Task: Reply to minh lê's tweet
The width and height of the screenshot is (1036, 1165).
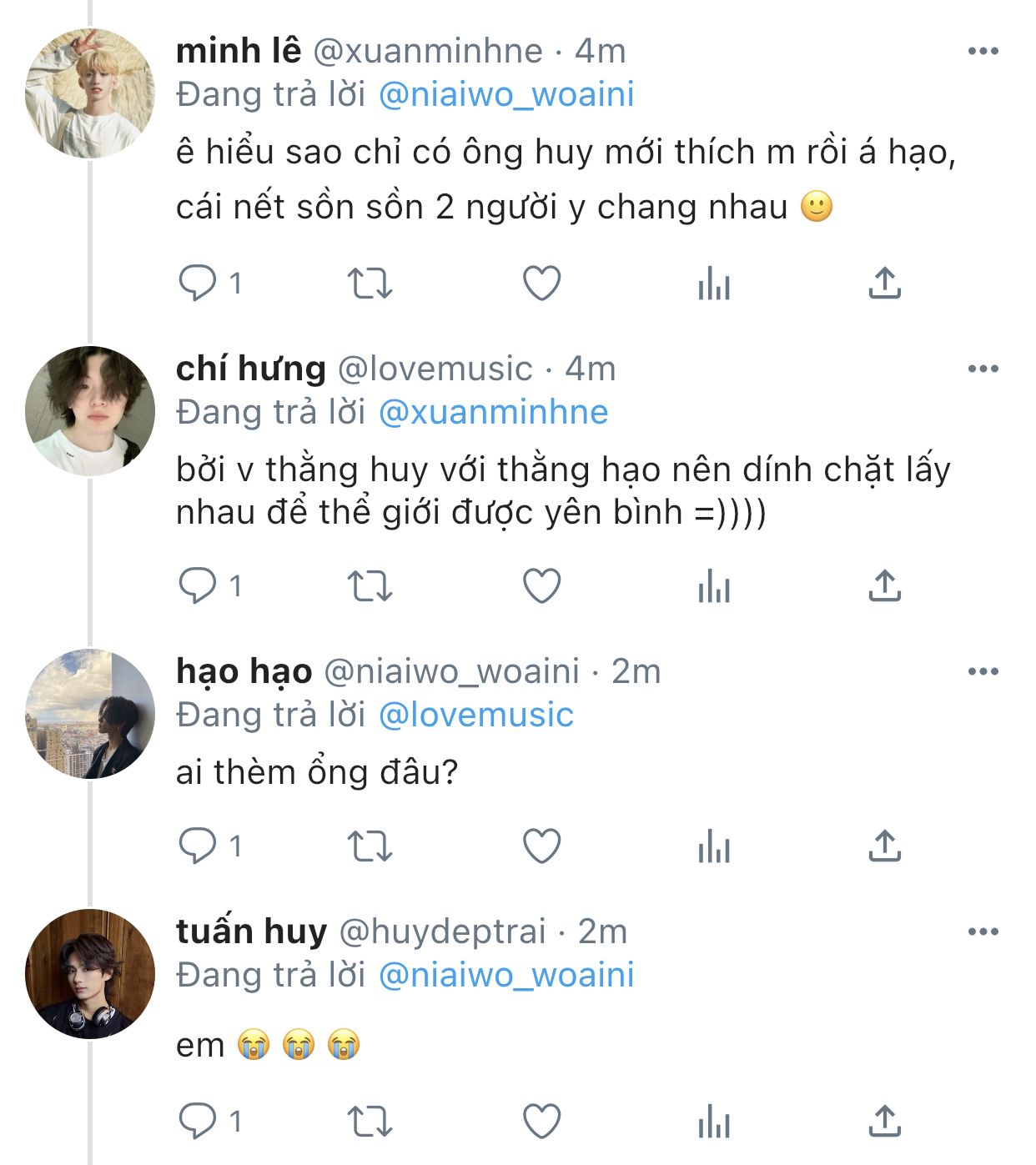Action: [198, 284]
